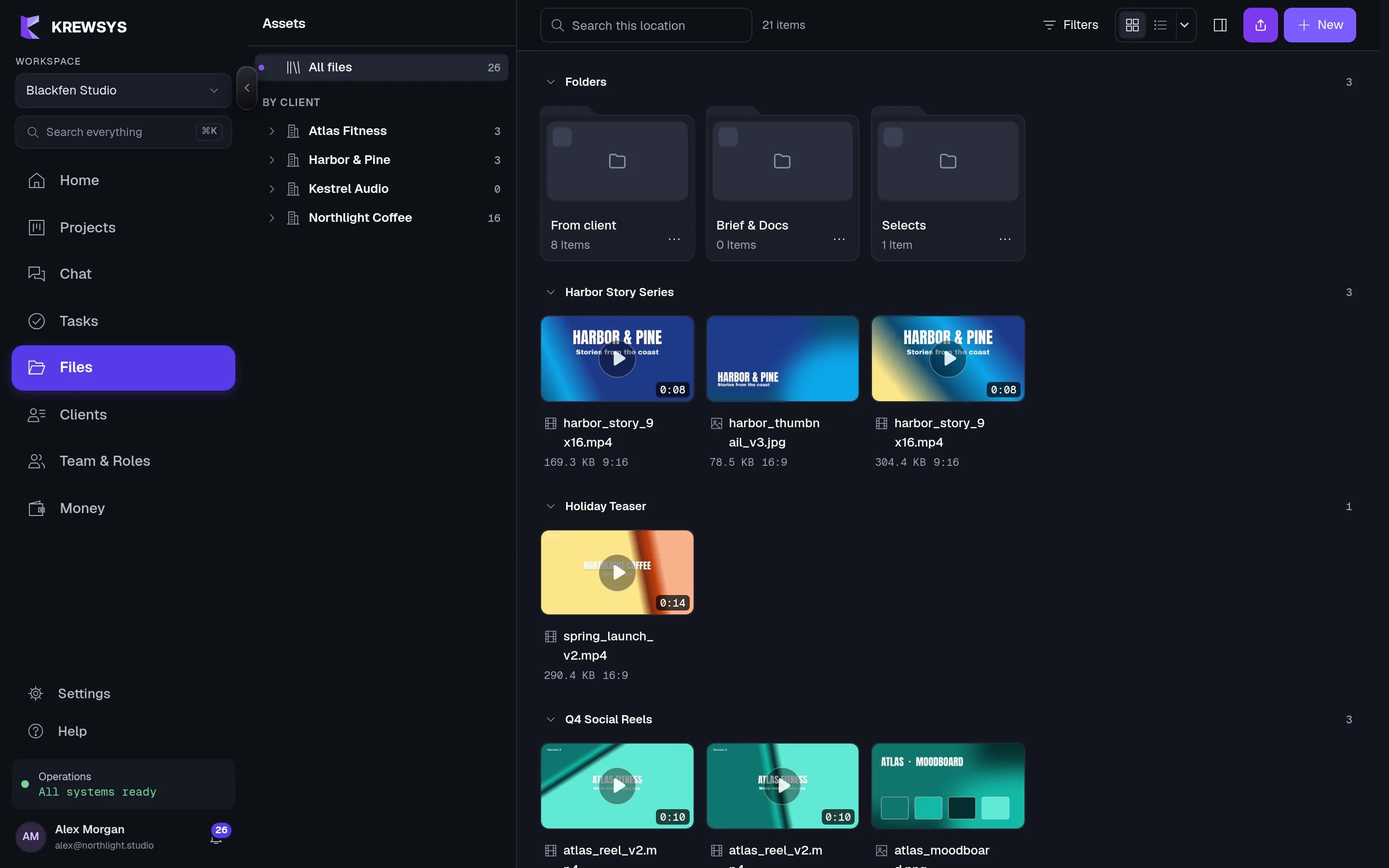This screenshot has height=868, width=1389.
Task: Toggle the side panel layout icon
Action: pos(1220,25)
